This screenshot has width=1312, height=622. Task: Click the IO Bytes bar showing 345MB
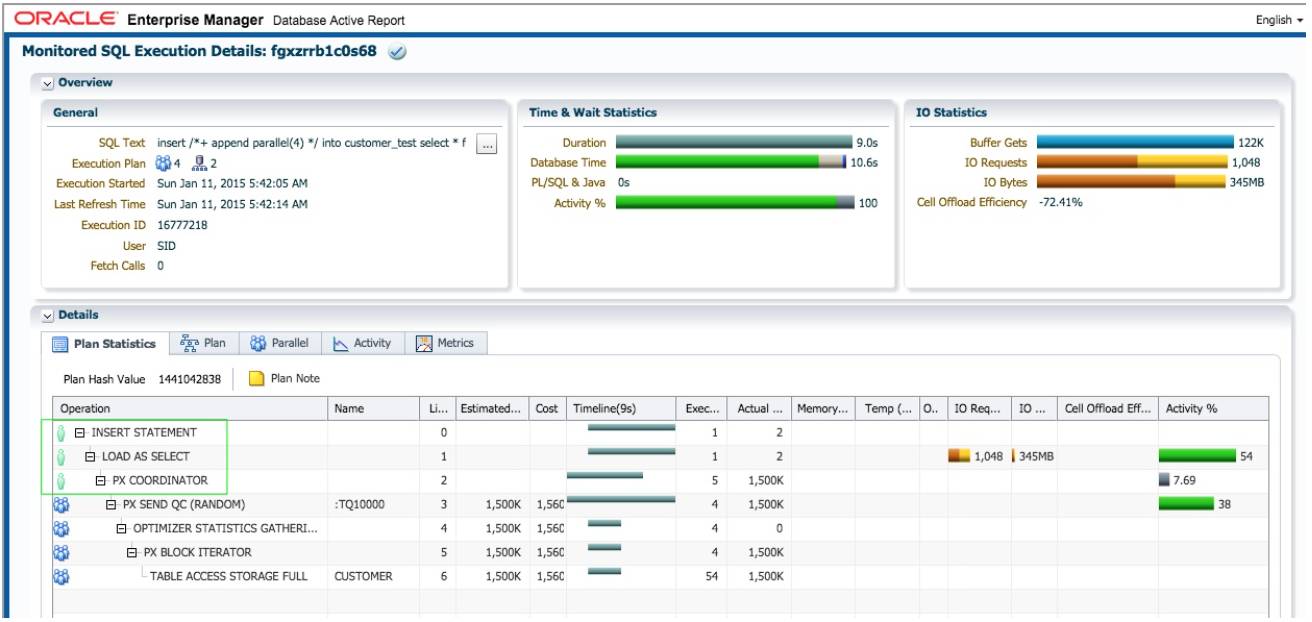pos(1131,182)
